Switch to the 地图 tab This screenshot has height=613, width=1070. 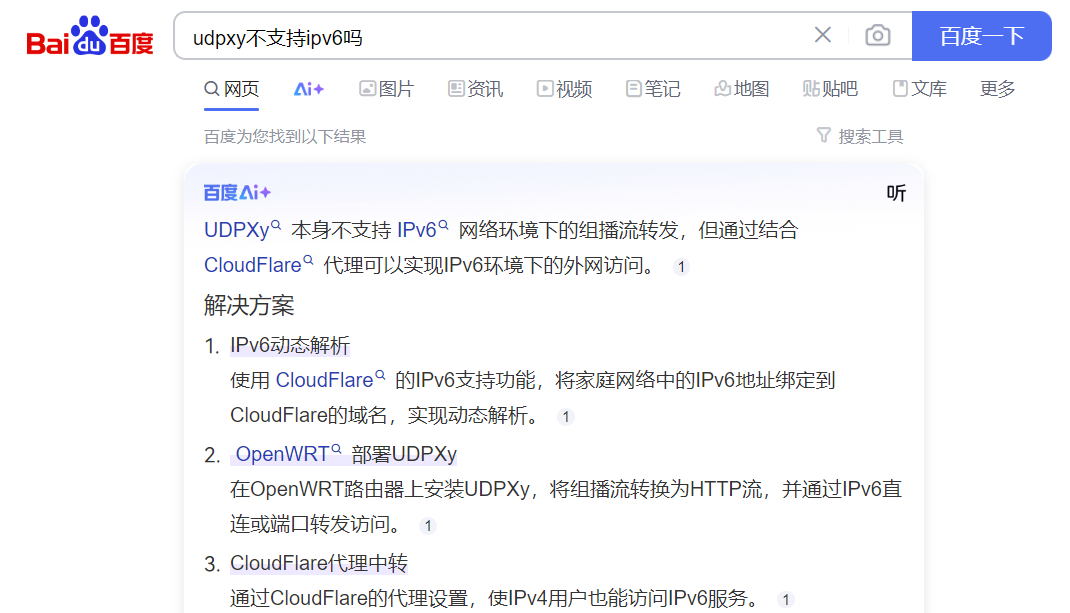[742, 89]
